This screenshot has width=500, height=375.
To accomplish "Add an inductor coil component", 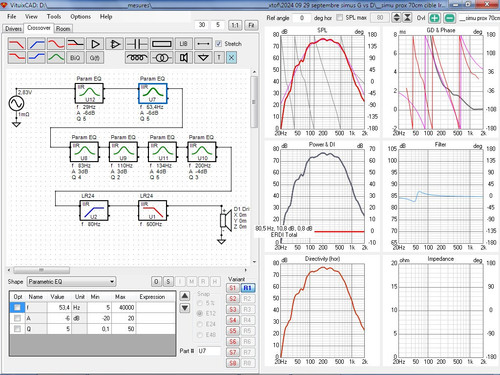I will coord(137,58).
